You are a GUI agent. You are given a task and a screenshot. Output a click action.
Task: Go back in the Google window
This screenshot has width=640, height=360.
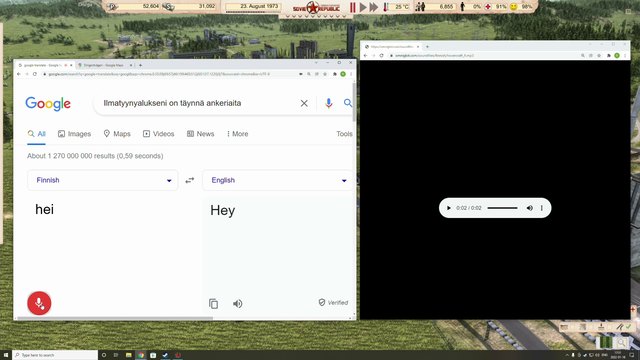point(19,74)
